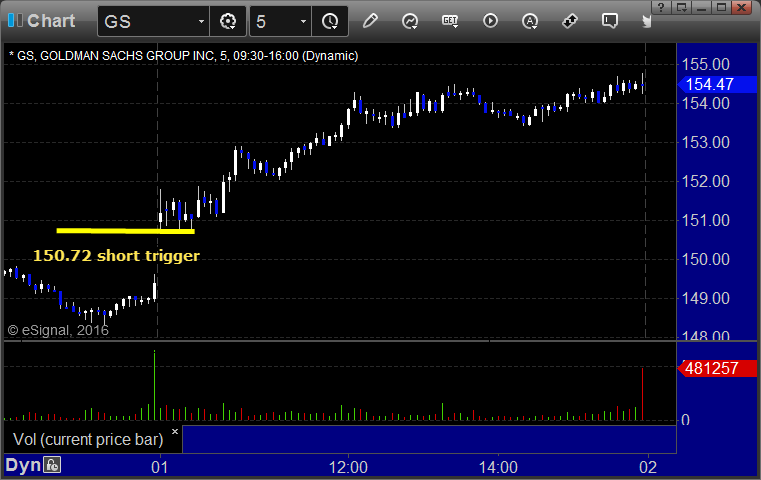761x480 pixels.
Task: Click the tall green volume spike bar
Action: point(154,385)
